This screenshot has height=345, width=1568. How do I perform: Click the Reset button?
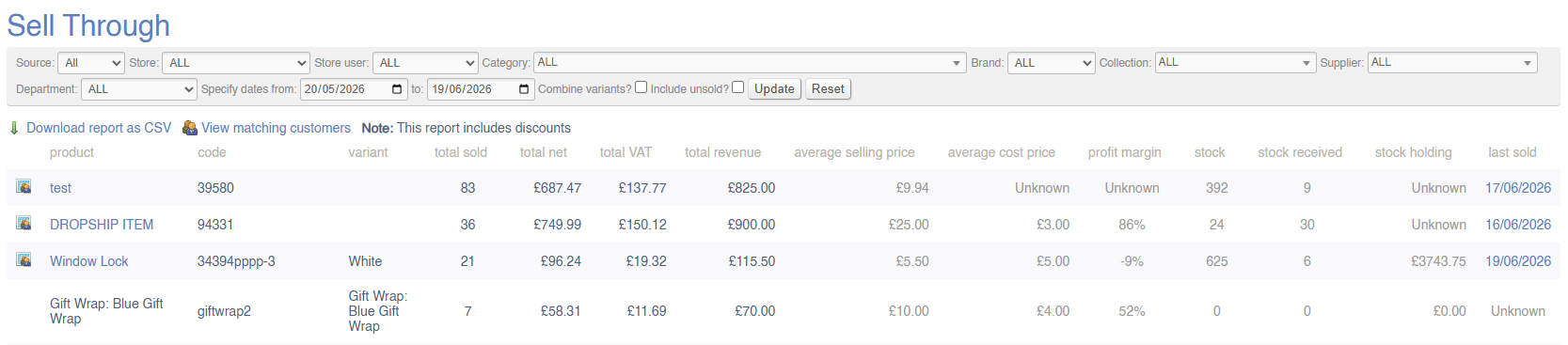click(x=828, y=89)
